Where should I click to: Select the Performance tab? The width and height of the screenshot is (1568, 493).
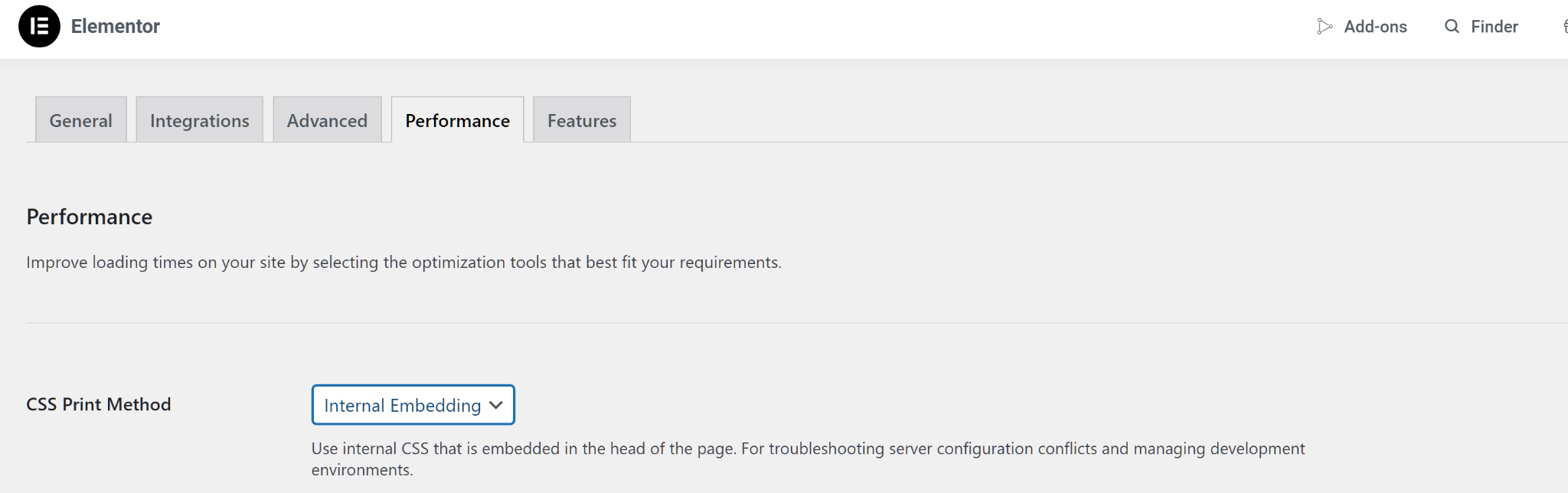click(x=457, y=120)
